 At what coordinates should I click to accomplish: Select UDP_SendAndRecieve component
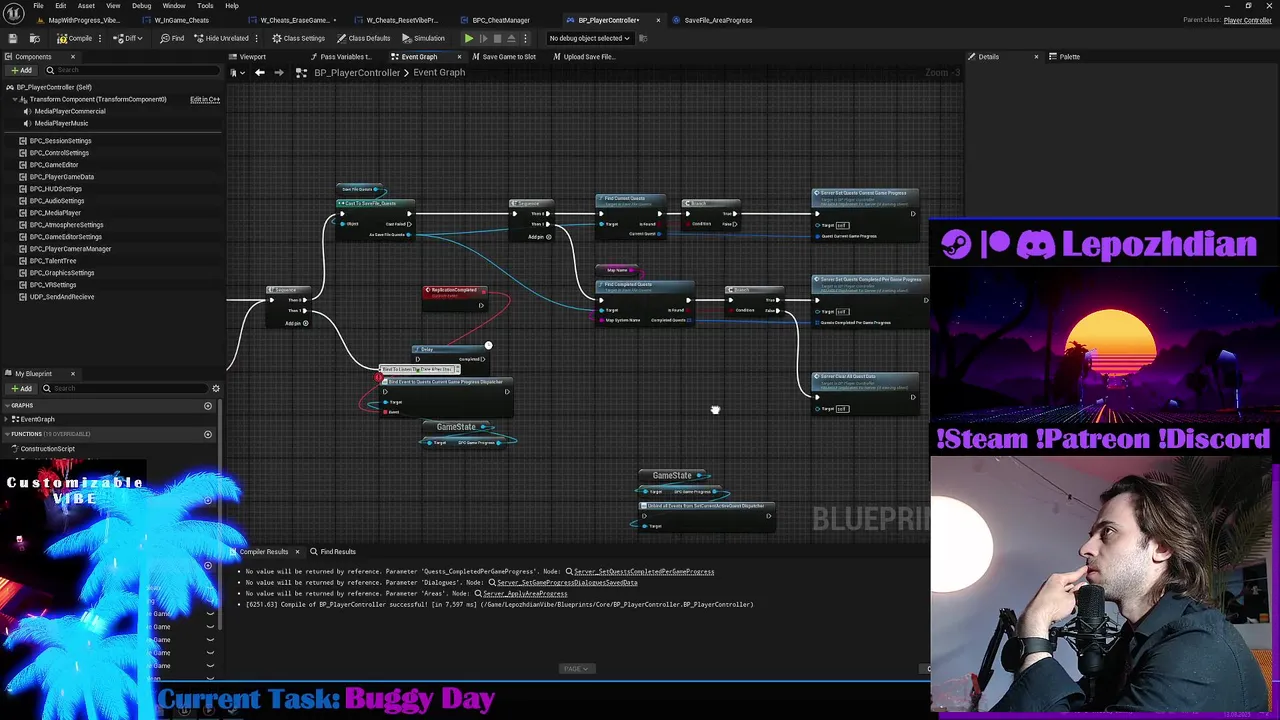pyautogui.click(x=61, y=297)
